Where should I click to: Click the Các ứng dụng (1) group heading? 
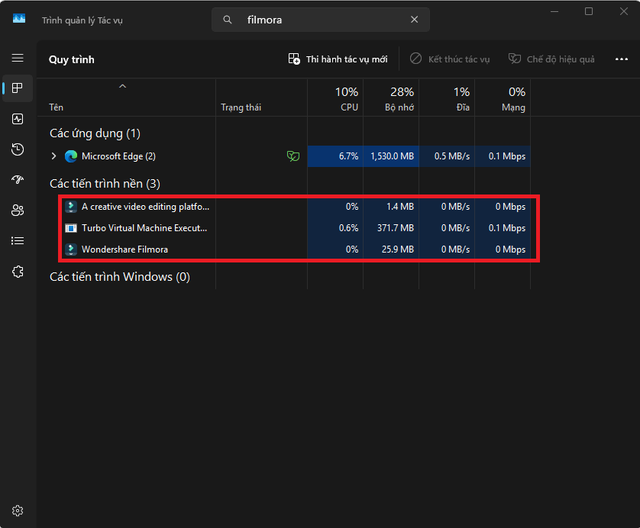pyautogui.click(x=95, y=133)
